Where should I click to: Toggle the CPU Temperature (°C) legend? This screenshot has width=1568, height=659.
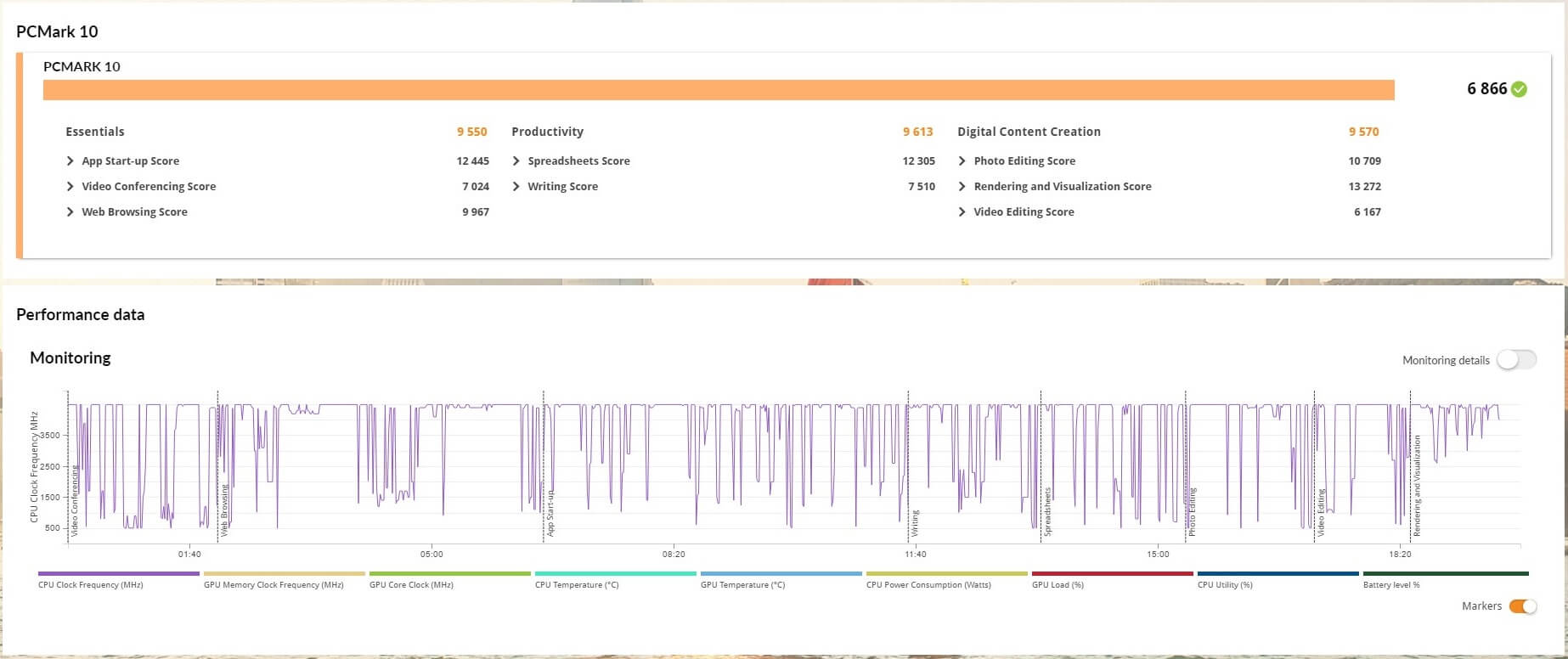(x=615, y=580)
